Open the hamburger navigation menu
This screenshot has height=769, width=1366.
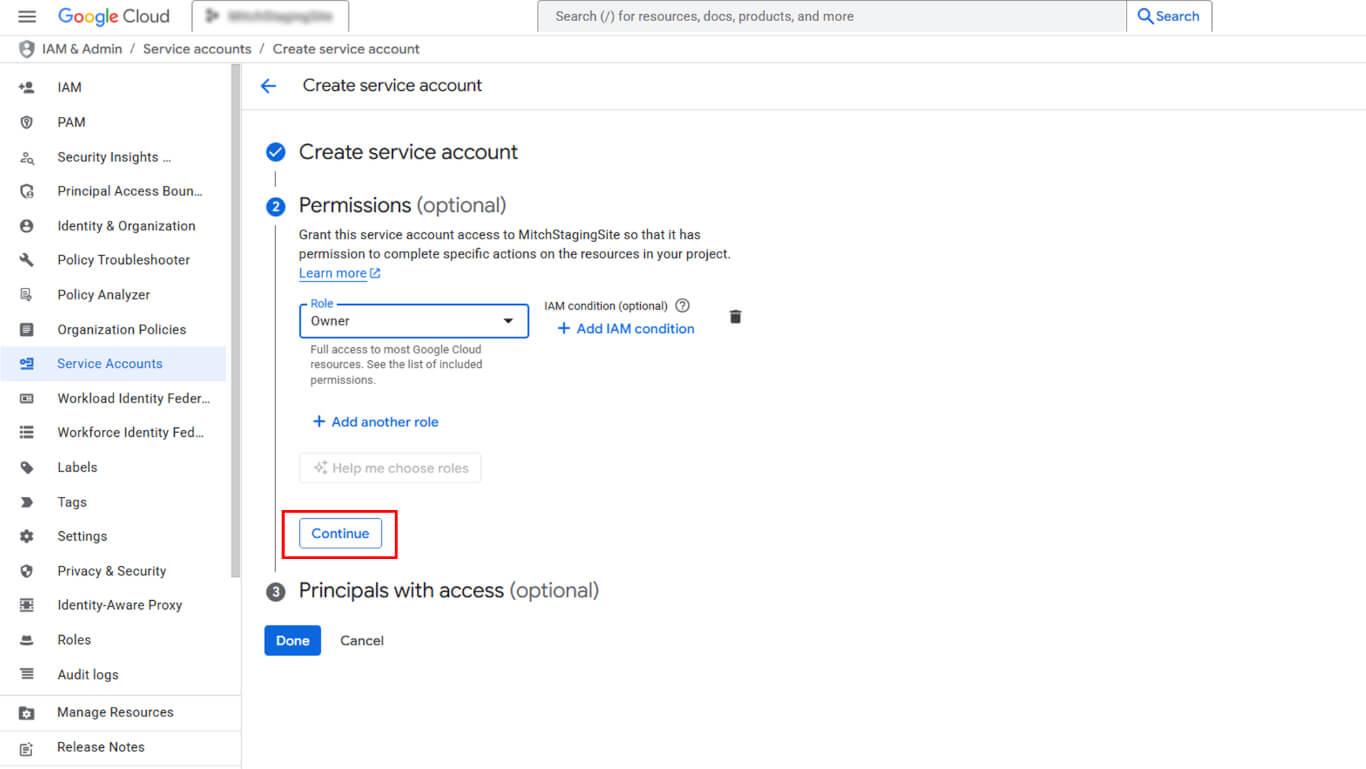click(x=27, y=17)
